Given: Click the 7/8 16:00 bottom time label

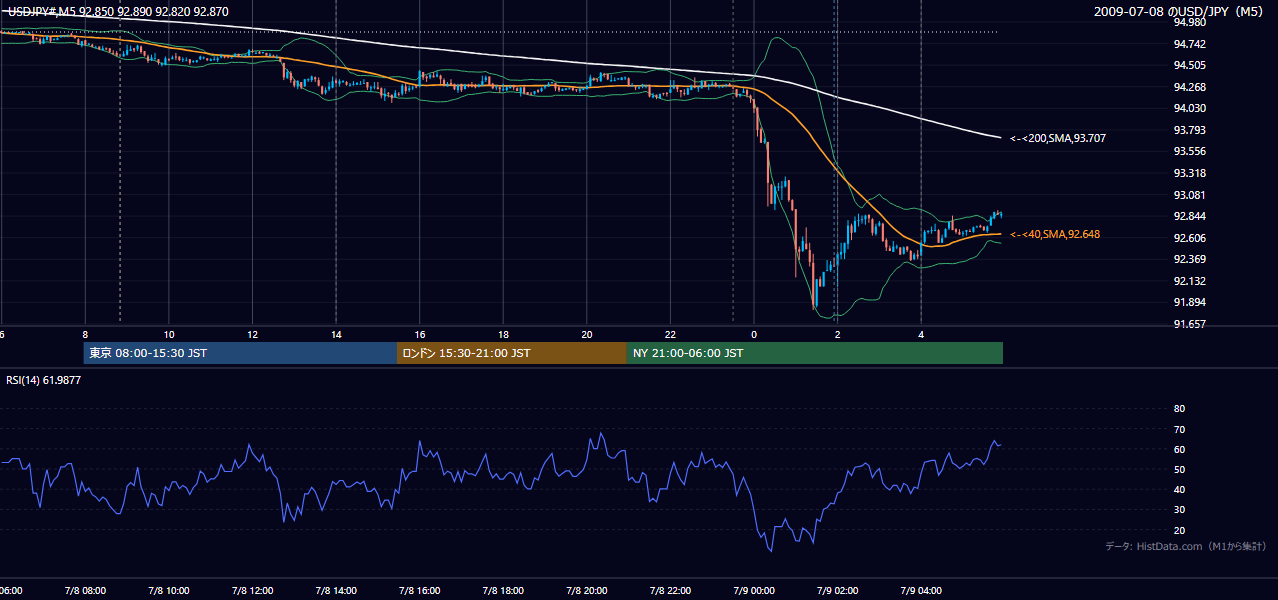Looking at the screenshot, I should pyautogui.click(x=420, y=590).
